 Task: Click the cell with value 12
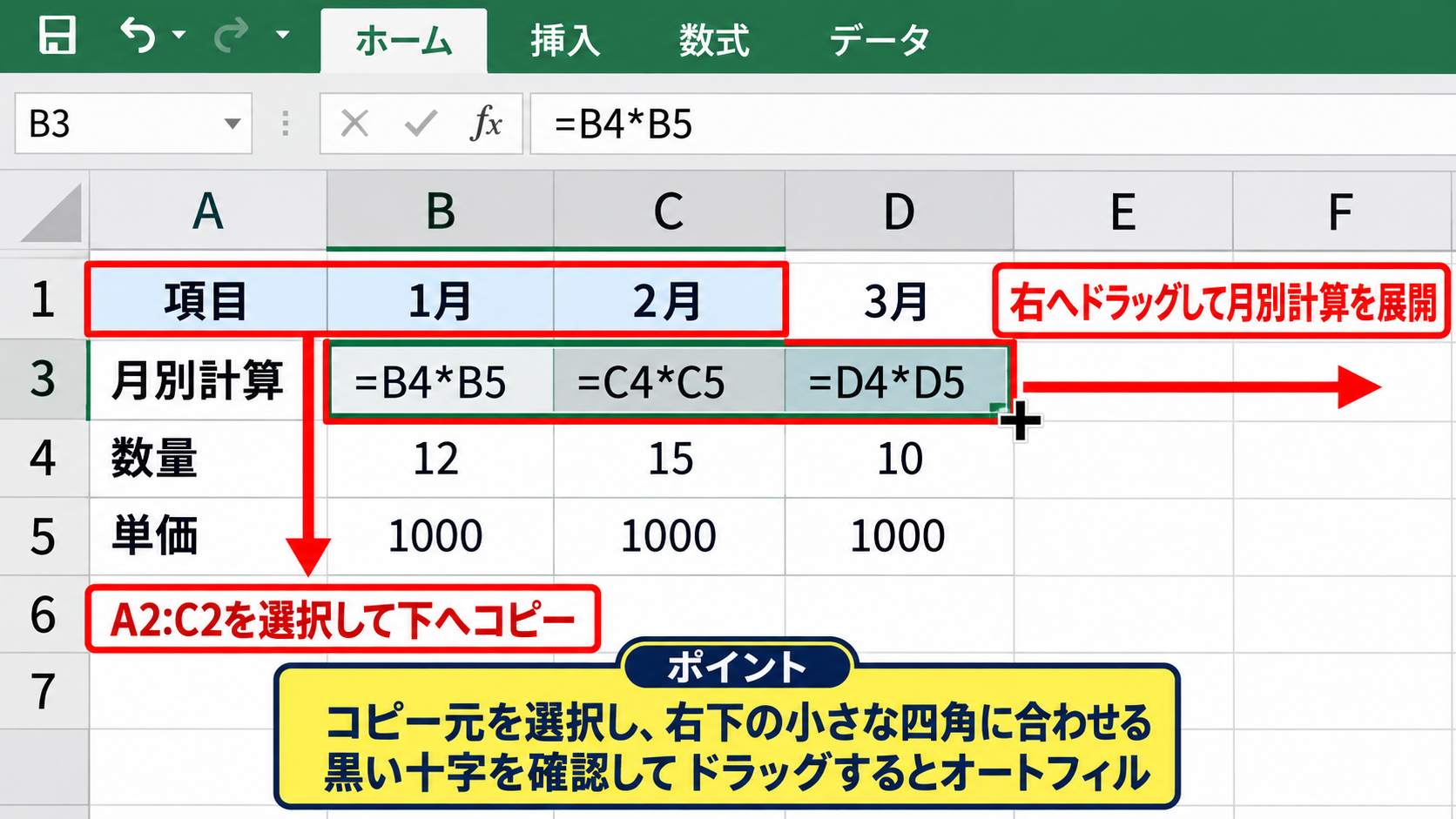[x=441, y=459]
